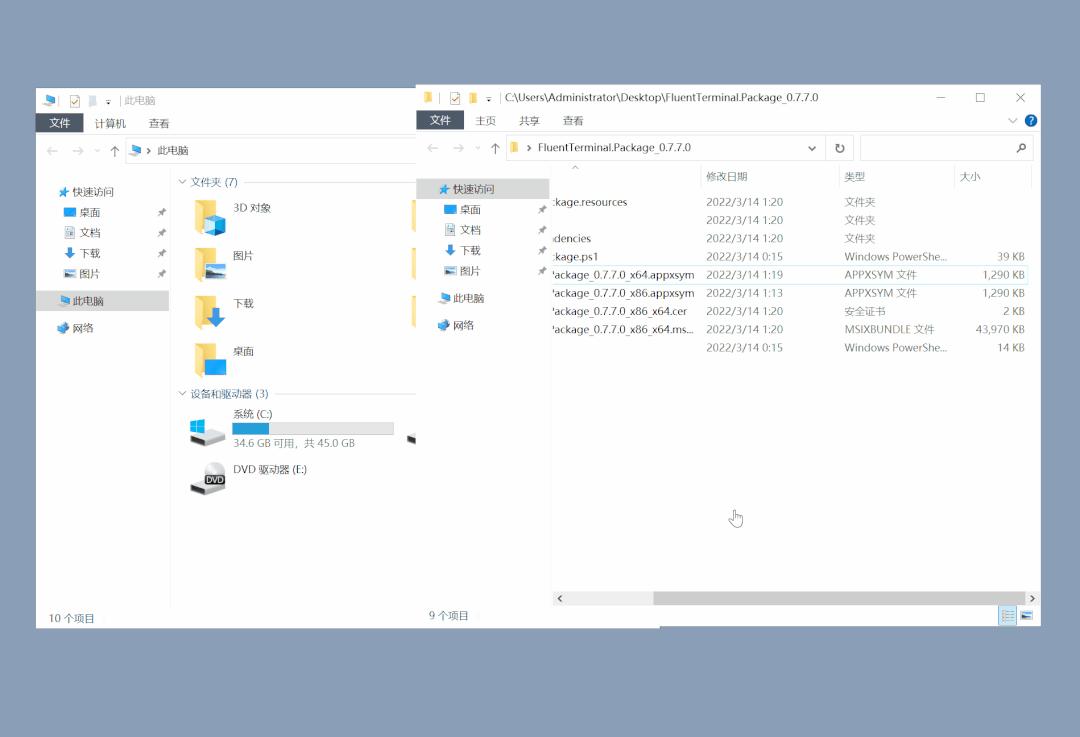Open the address bar history dropdown
This screenshot has height=737, width=1080.
[x=814, y=147]
